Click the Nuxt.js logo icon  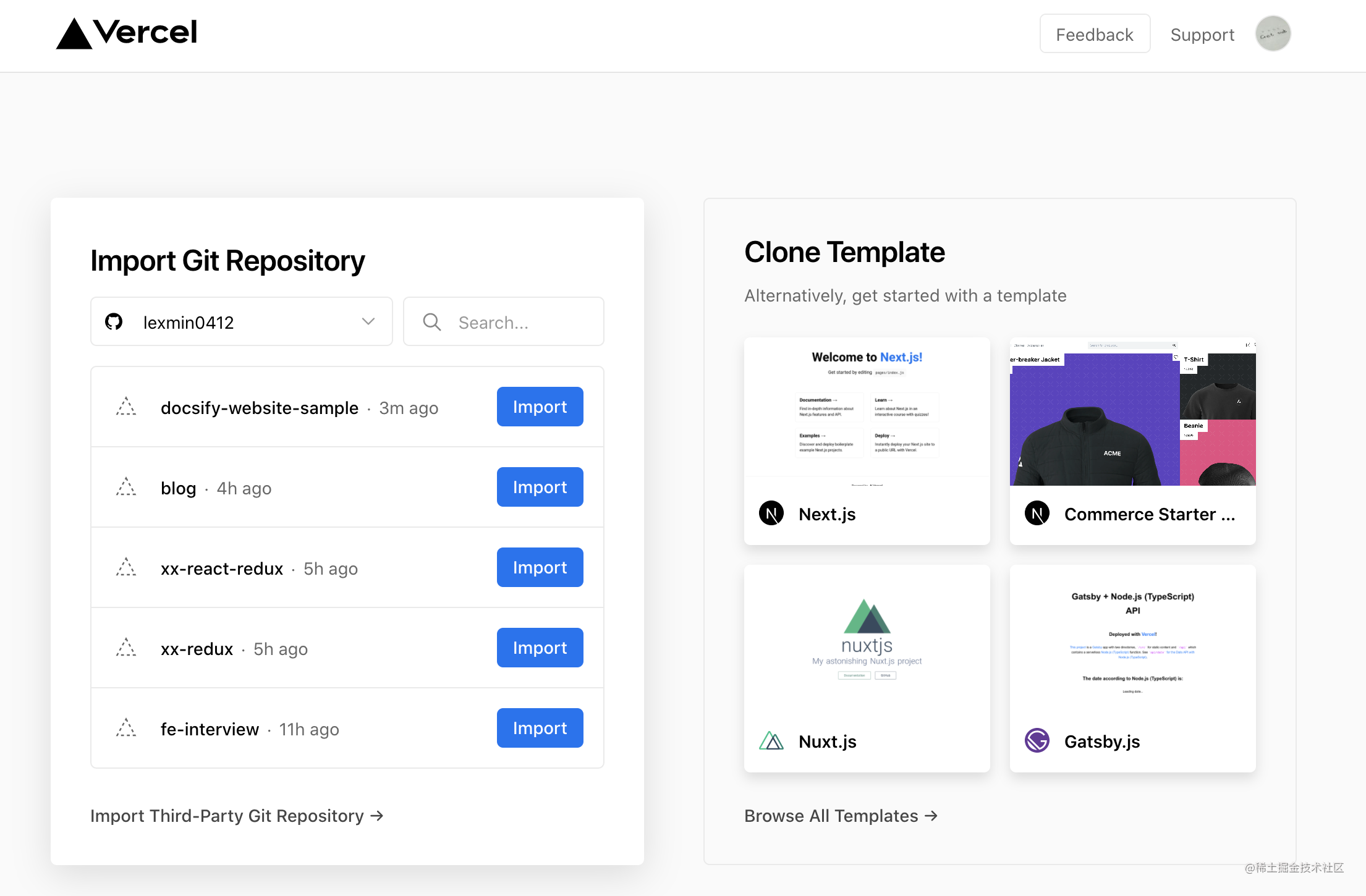[x=771, y=741]
